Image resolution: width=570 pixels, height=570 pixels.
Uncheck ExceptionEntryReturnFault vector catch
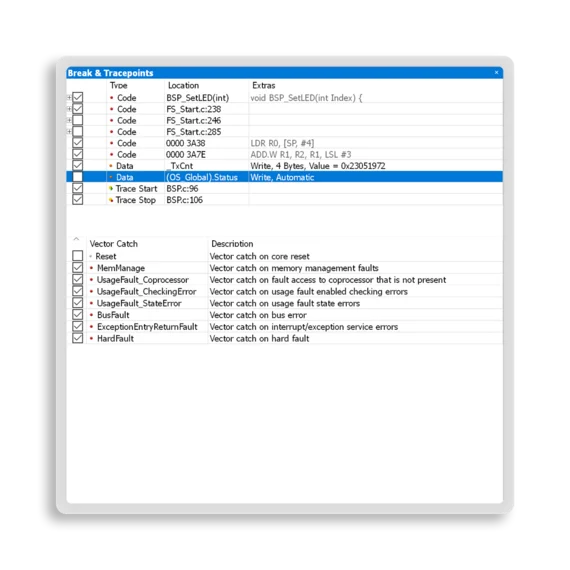coord(77,326)
